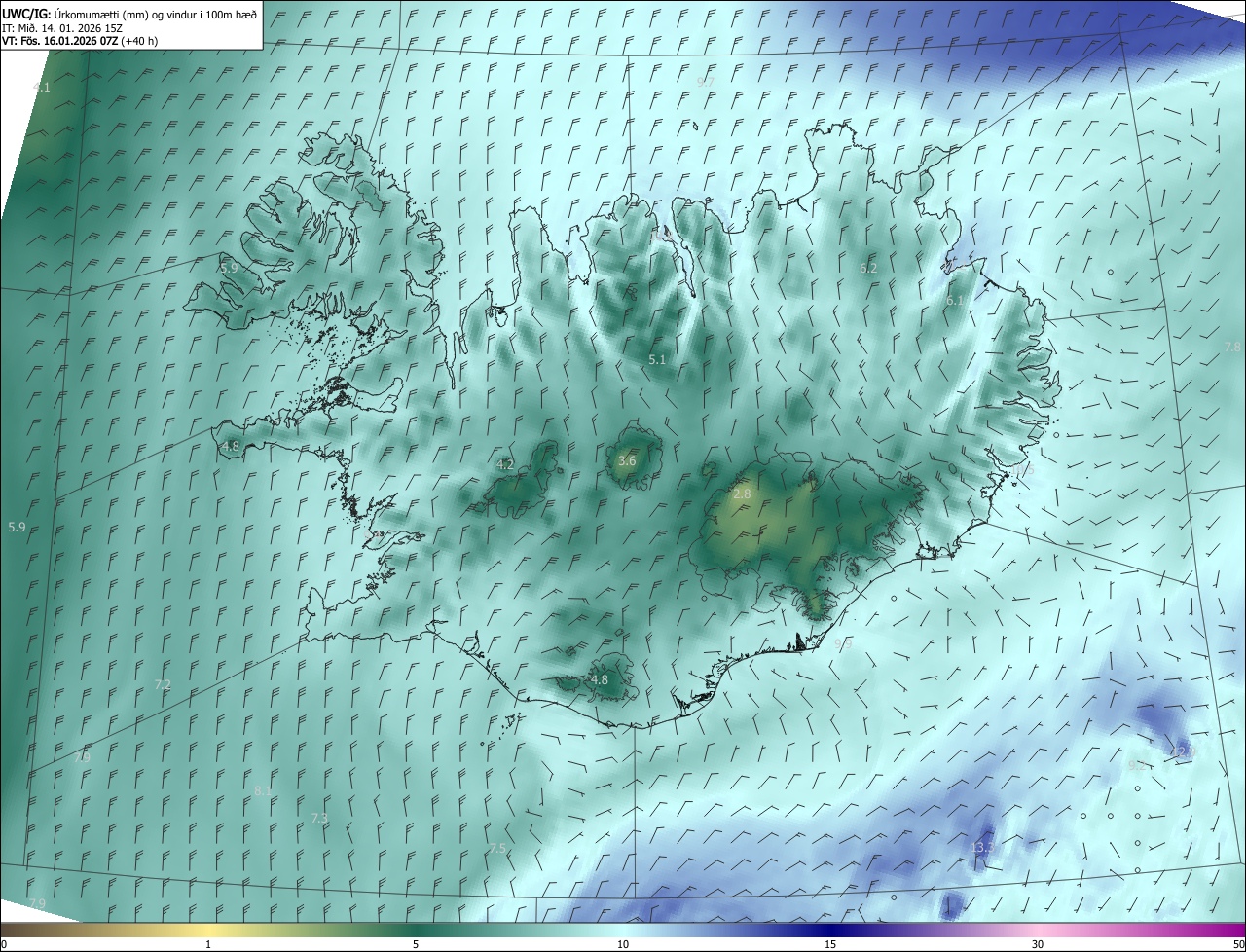Click the 7.3 value label
Image resolution: width=1246 pixels, height=952 pixels.
319,818
